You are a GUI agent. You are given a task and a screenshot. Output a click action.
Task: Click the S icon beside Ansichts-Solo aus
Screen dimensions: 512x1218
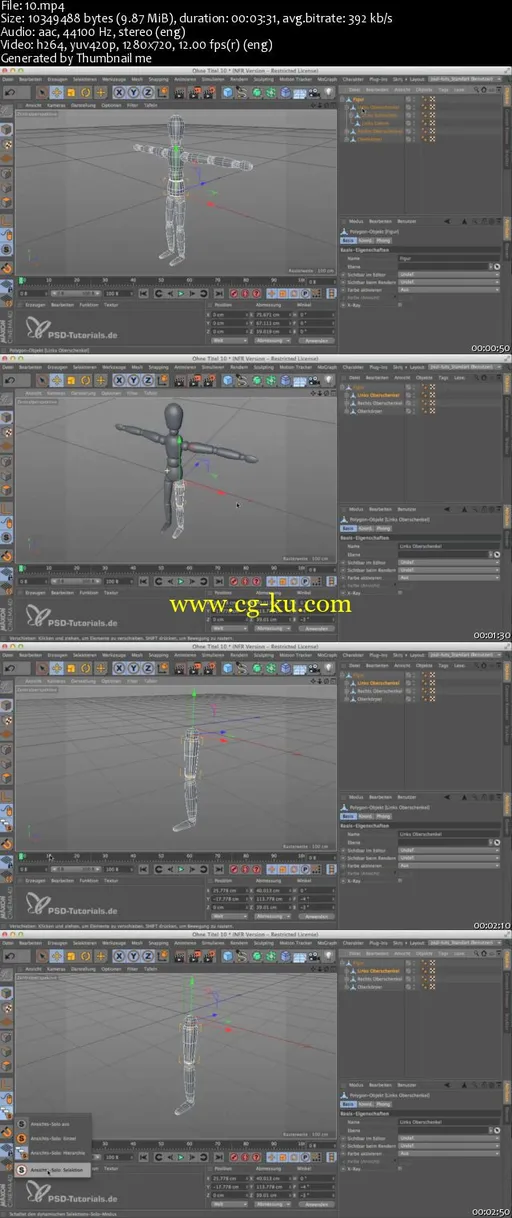pyautogui.click(x=21, y=1124)
